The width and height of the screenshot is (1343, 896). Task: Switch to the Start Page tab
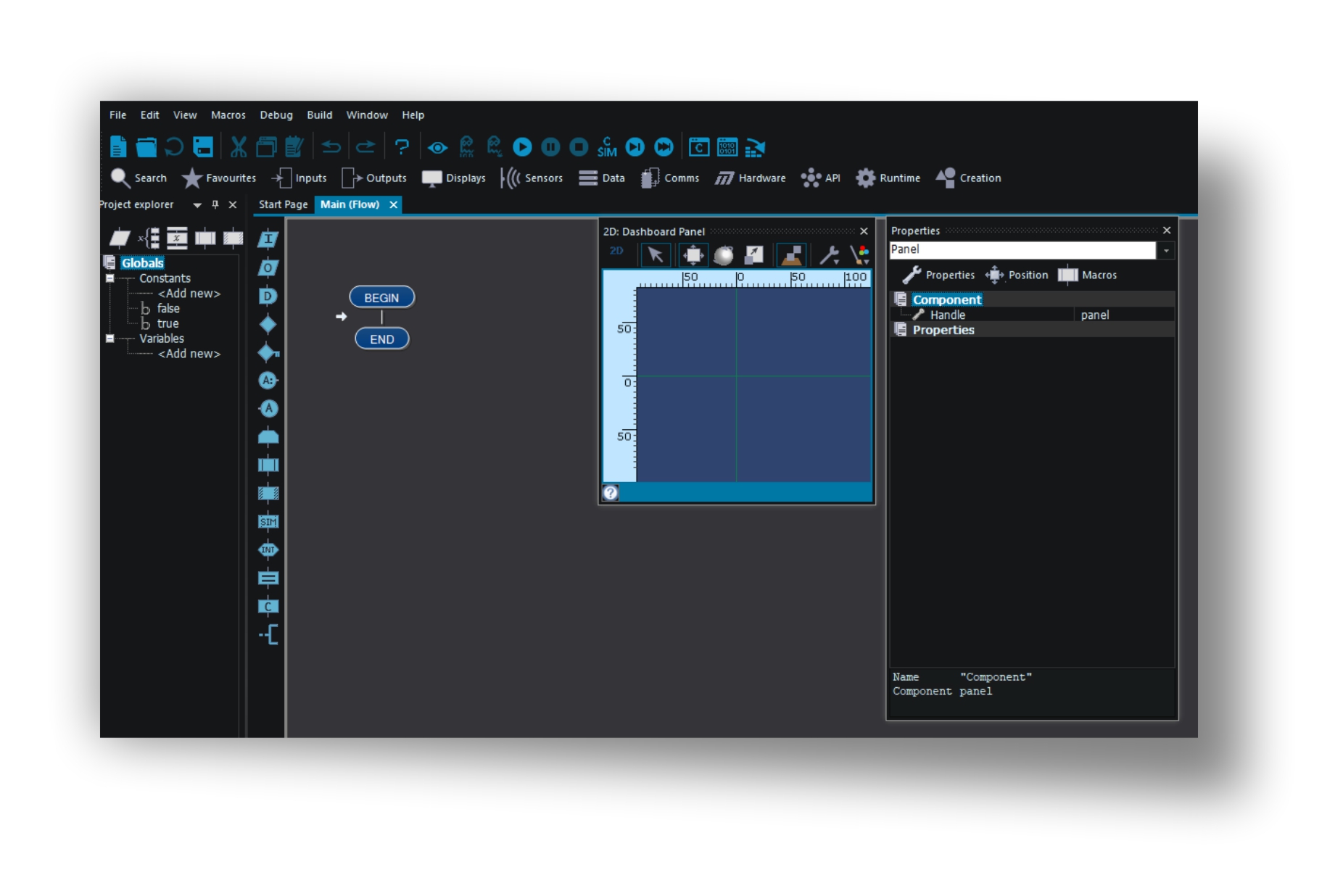(284, 205)
